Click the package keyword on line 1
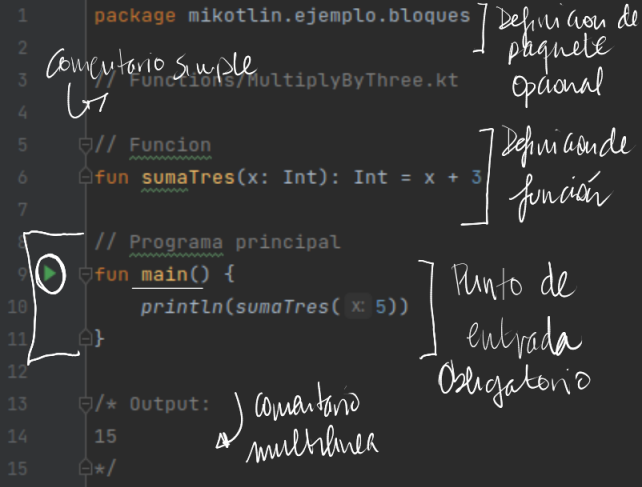The width and height of the screenshot is (642, 487). tap(135, 16)
